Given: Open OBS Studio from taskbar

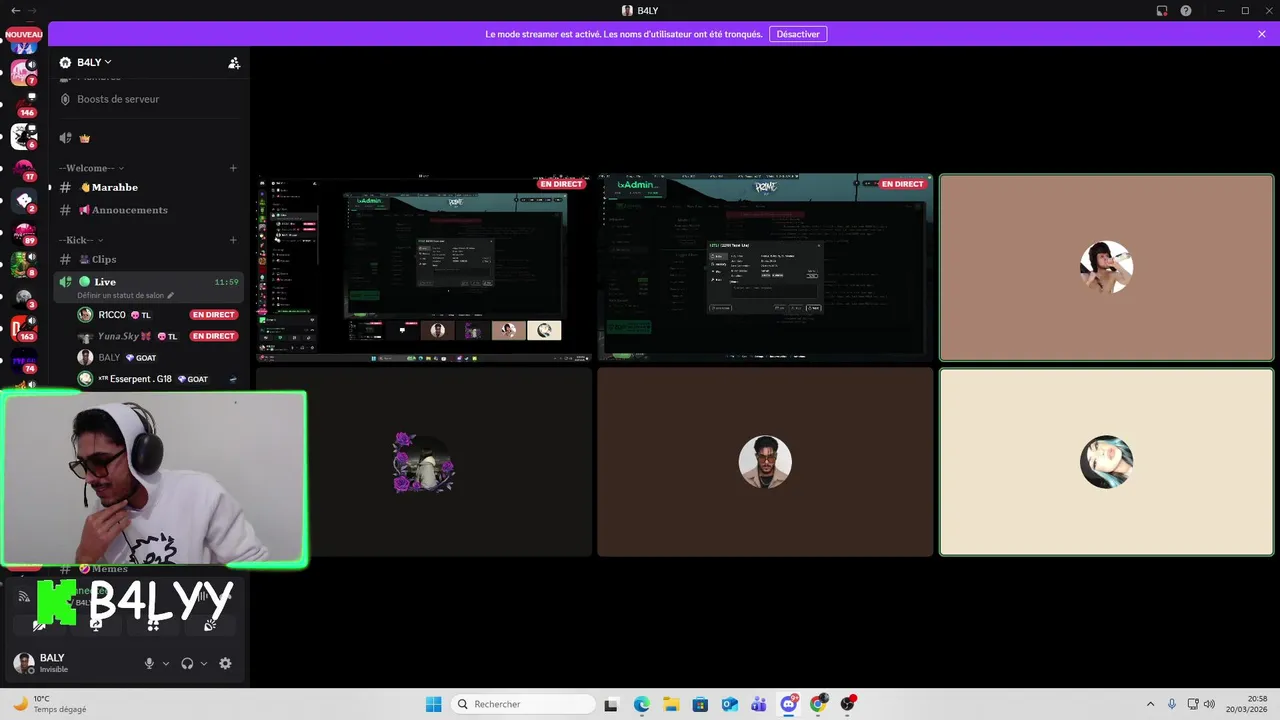Looking at the screenshot, I should (x=848, y=704).
